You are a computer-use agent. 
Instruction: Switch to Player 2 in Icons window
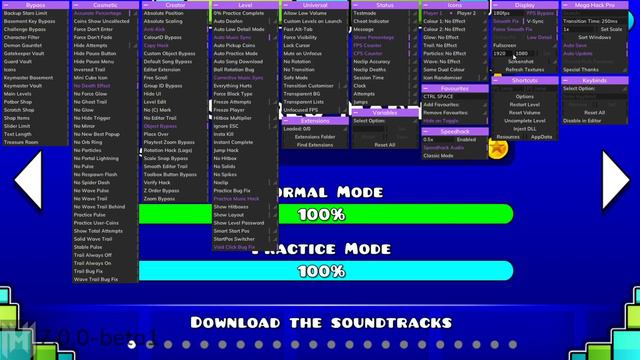466,13
